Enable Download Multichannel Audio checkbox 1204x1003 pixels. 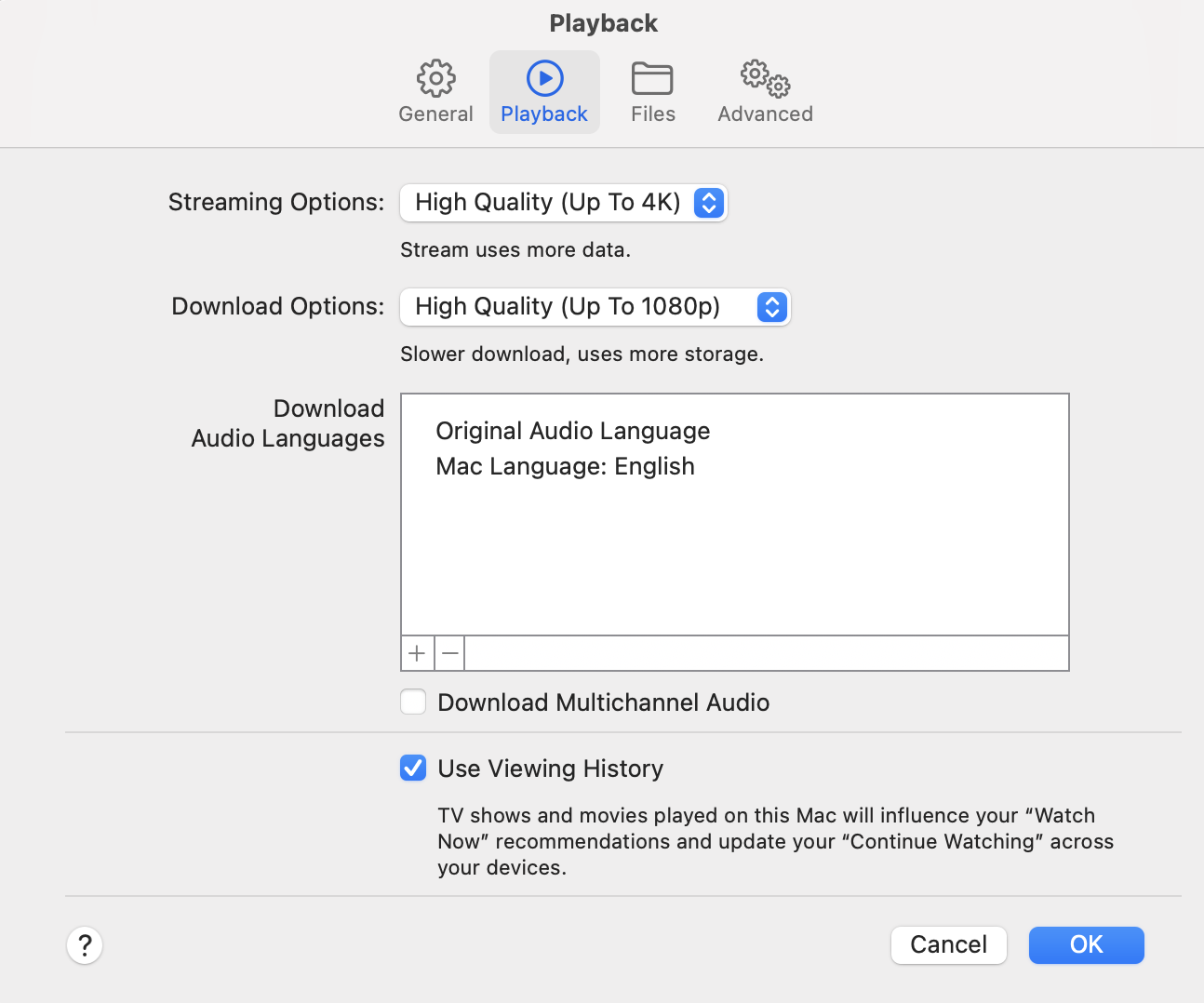pyautogui.click(x=413, y=702)
